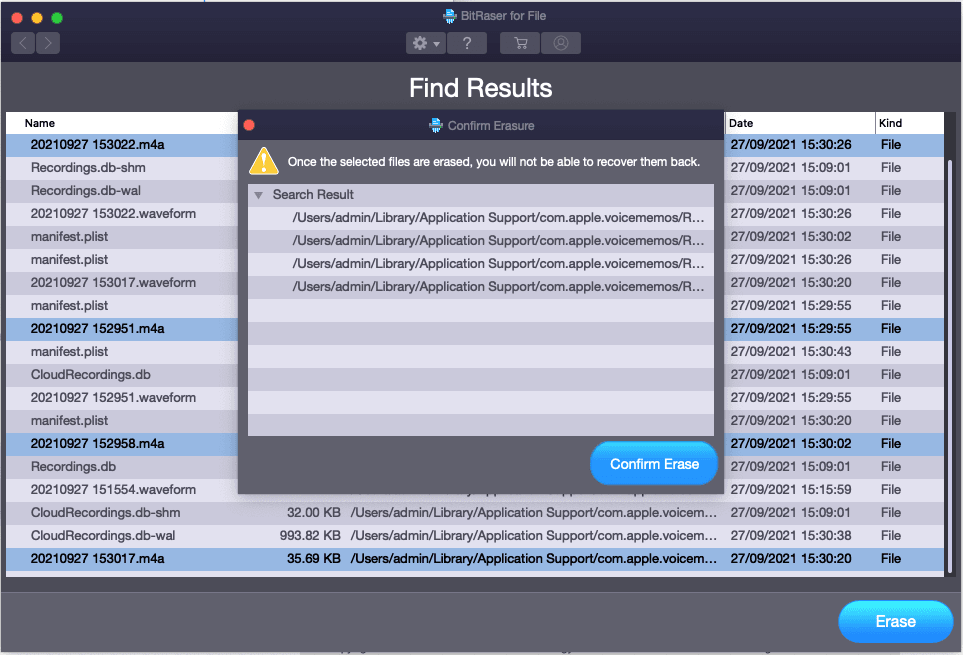
Task: Select file CloudRecordings.db
Action: 90,375
